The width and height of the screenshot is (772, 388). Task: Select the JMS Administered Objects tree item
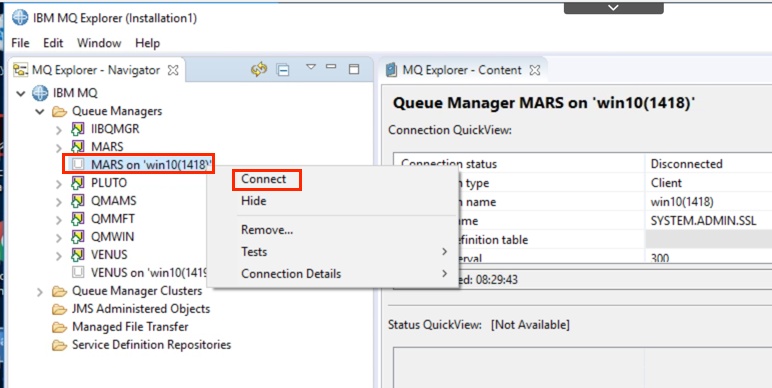pos(141,309)
